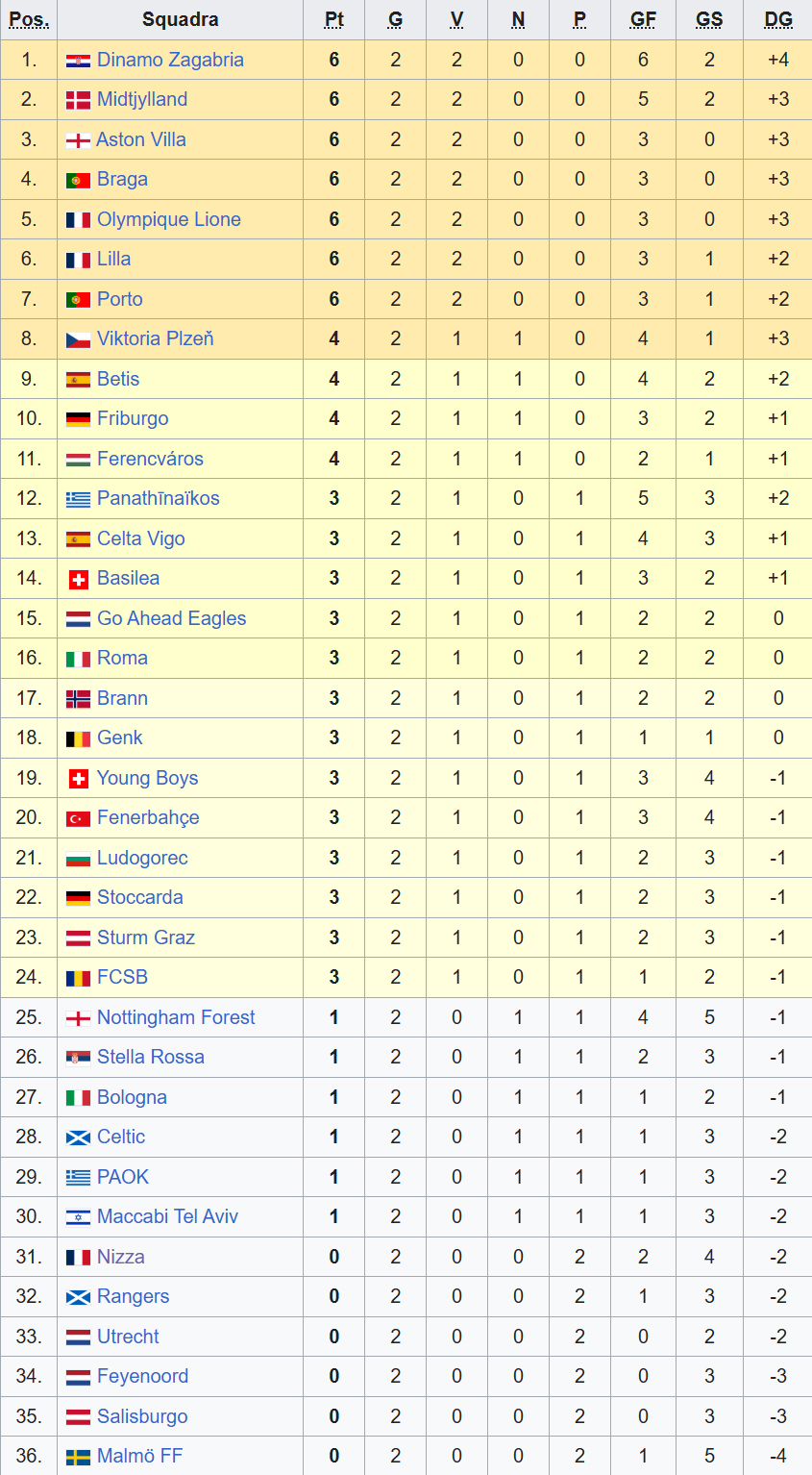The image size is (812, 1475).
Task: Go to the Panathīnaïkos team link
Action: [159, 498]
